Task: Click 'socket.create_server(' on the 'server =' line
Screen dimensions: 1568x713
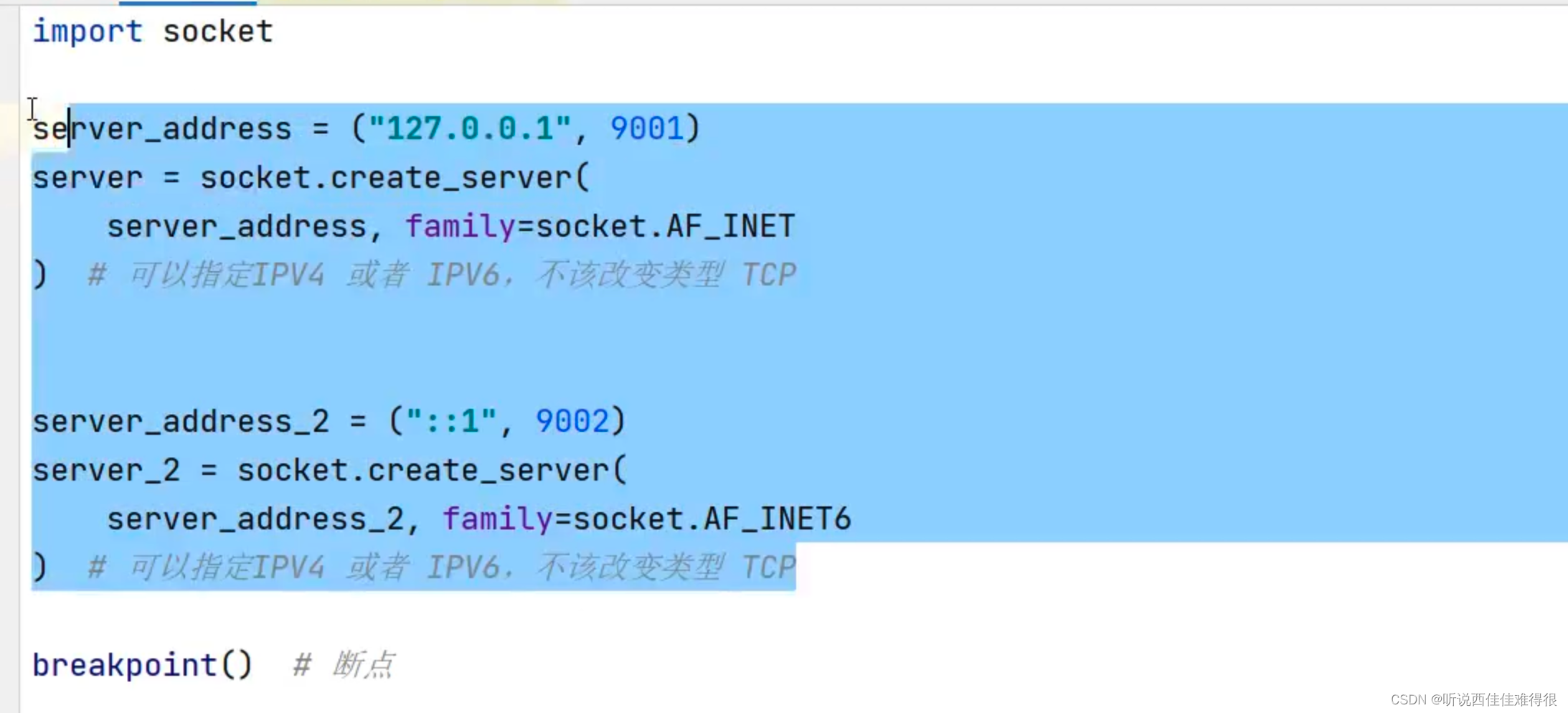Action: [x=395, y=178]
